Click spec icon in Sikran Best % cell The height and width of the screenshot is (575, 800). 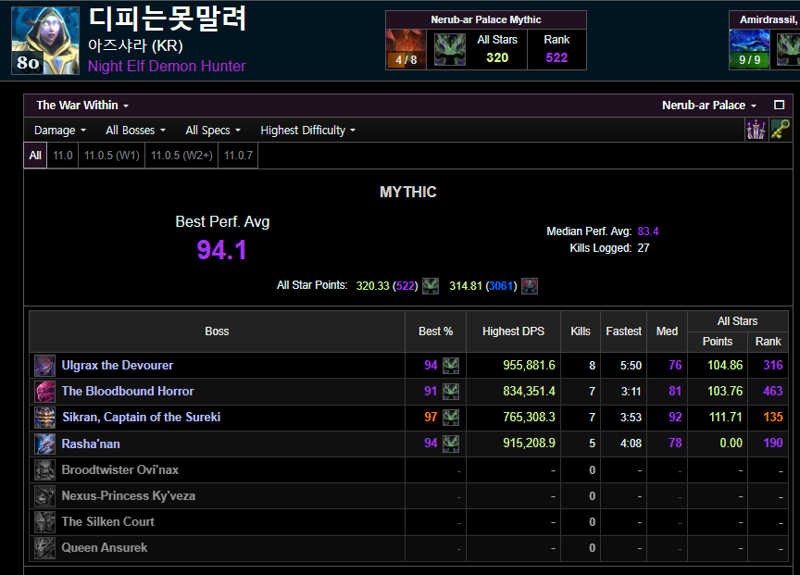click(x=451, y=417)
